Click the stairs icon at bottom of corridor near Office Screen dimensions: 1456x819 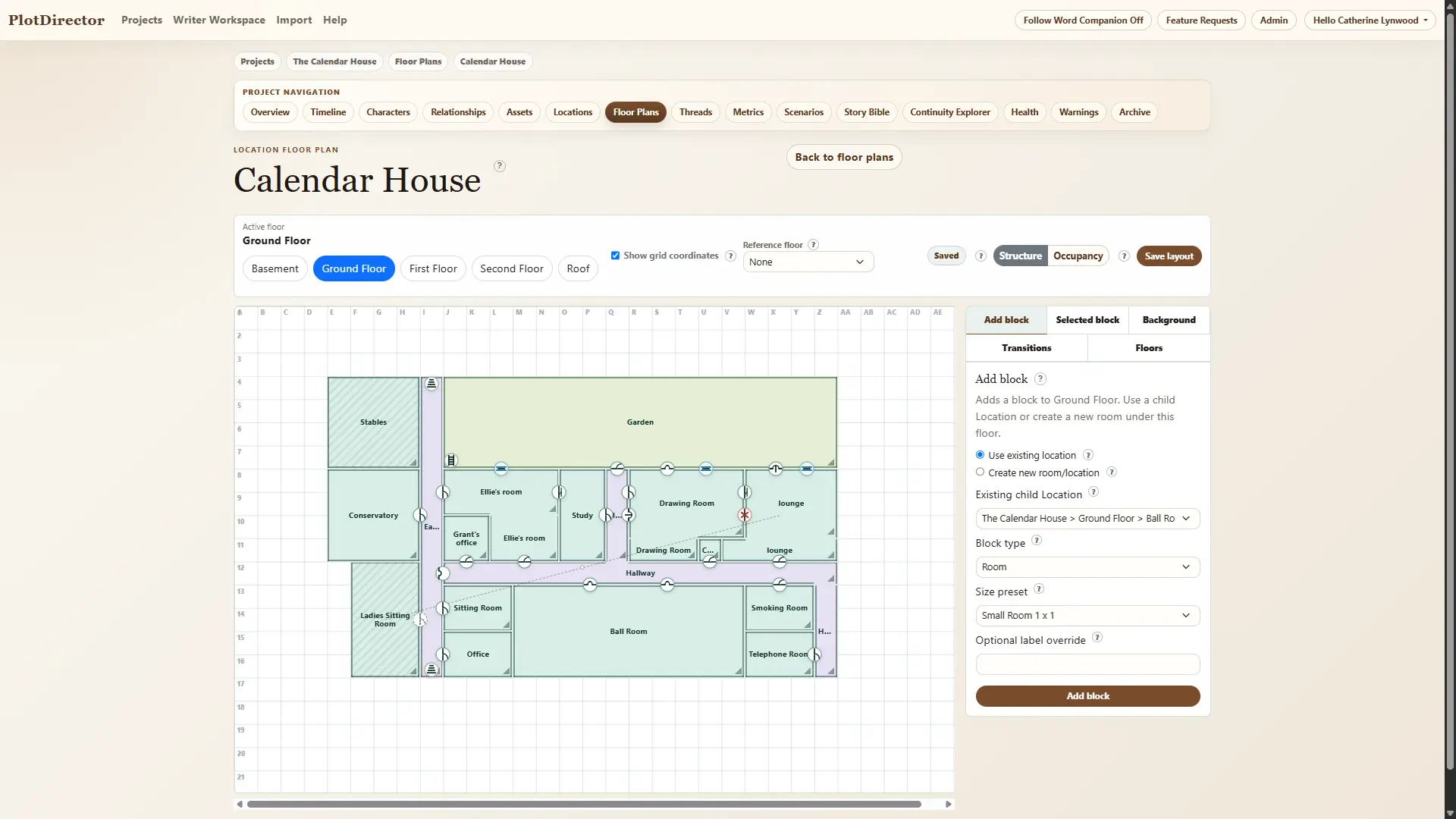[431, 670]
